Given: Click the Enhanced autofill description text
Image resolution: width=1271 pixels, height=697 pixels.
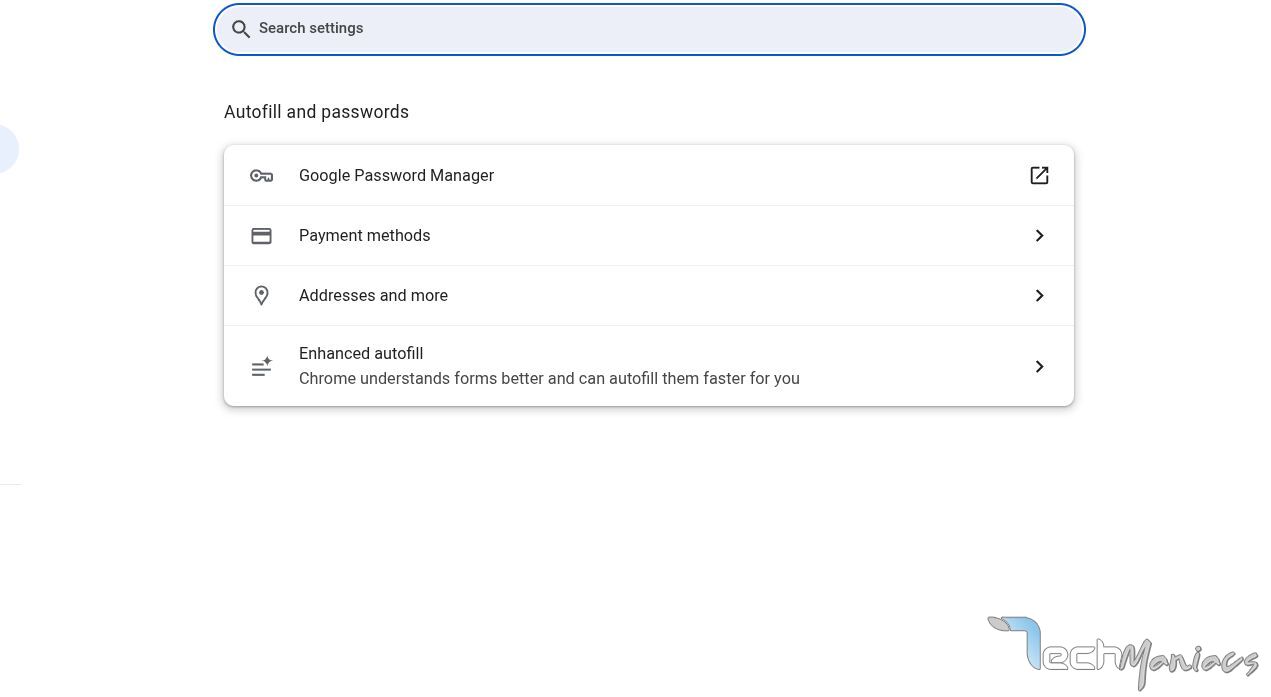Looking at the screenshot, I should tap(549, 379).
